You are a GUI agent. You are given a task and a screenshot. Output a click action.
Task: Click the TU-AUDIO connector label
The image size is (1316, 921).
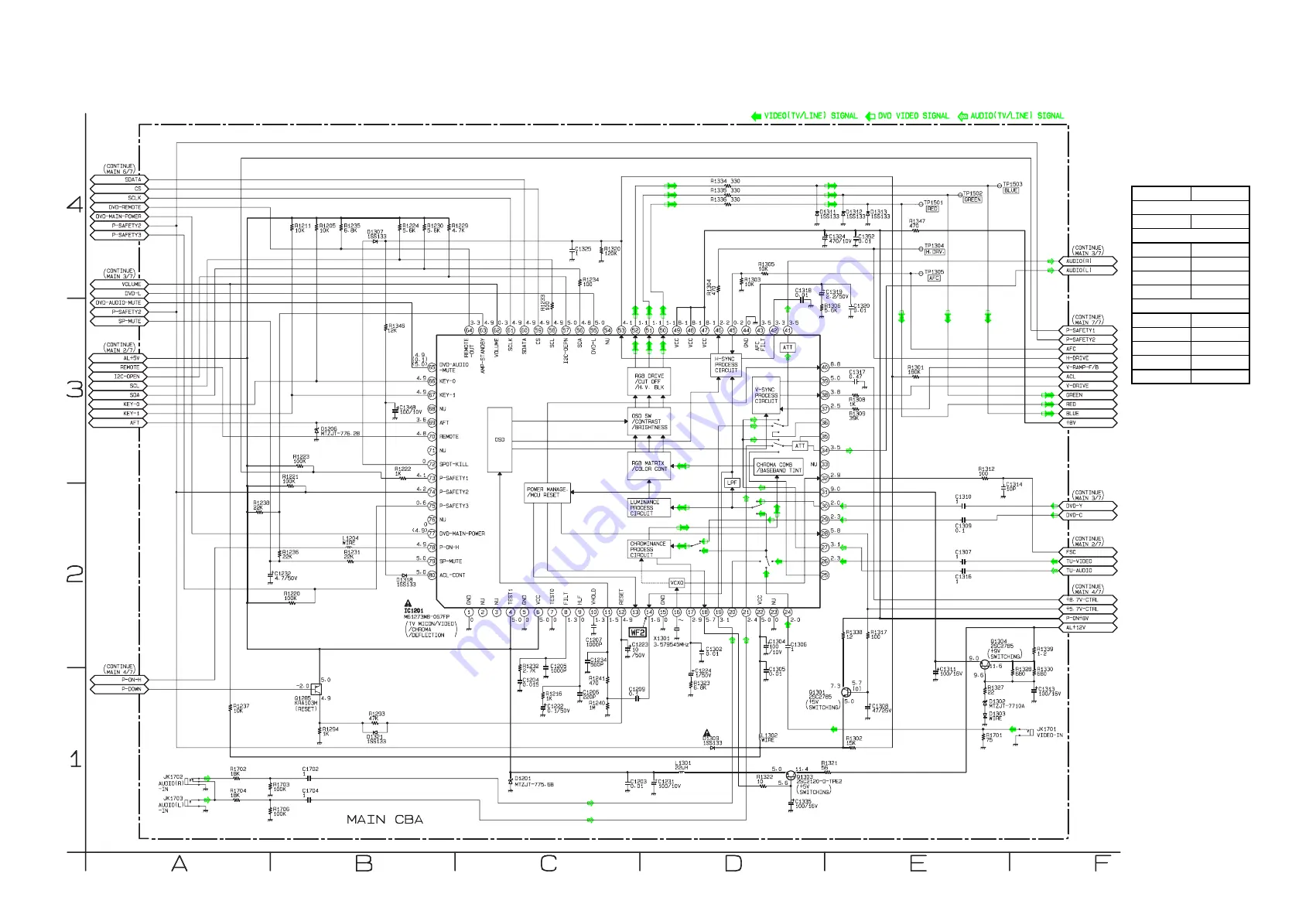click(1078, 571)
